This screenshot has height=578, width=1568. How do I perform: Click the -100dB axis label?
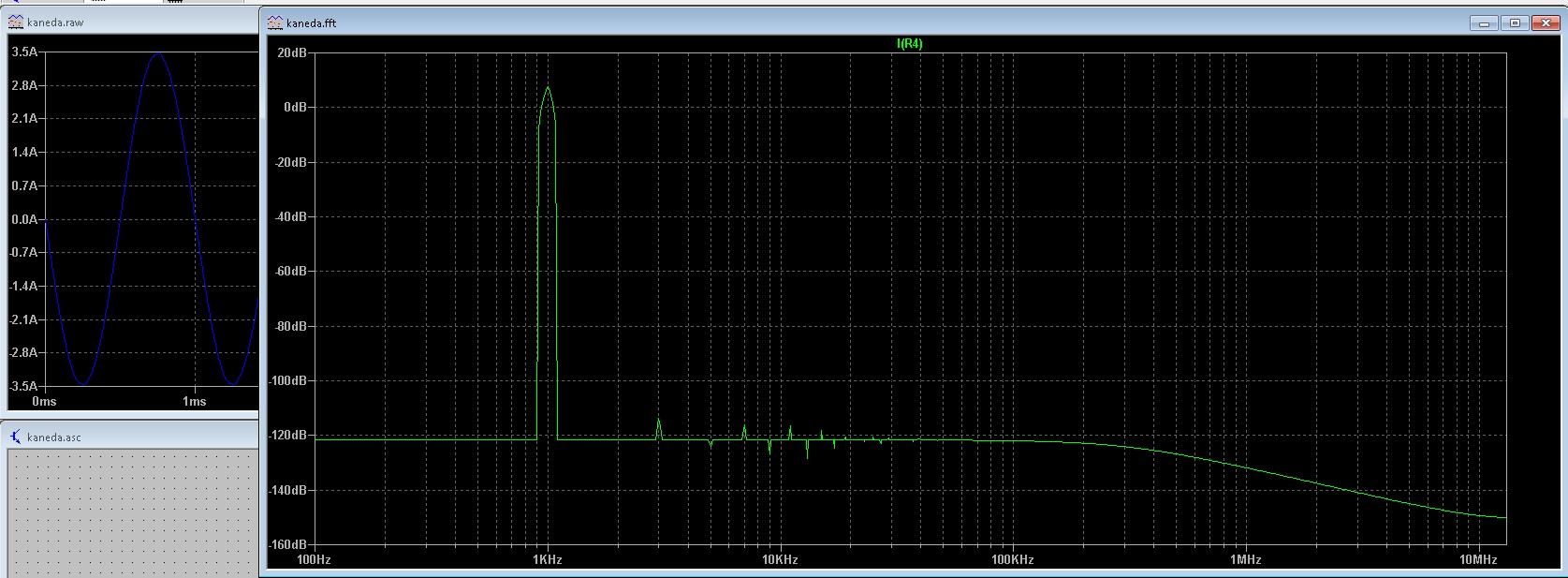pyautogui.click(x=286, y=381)
